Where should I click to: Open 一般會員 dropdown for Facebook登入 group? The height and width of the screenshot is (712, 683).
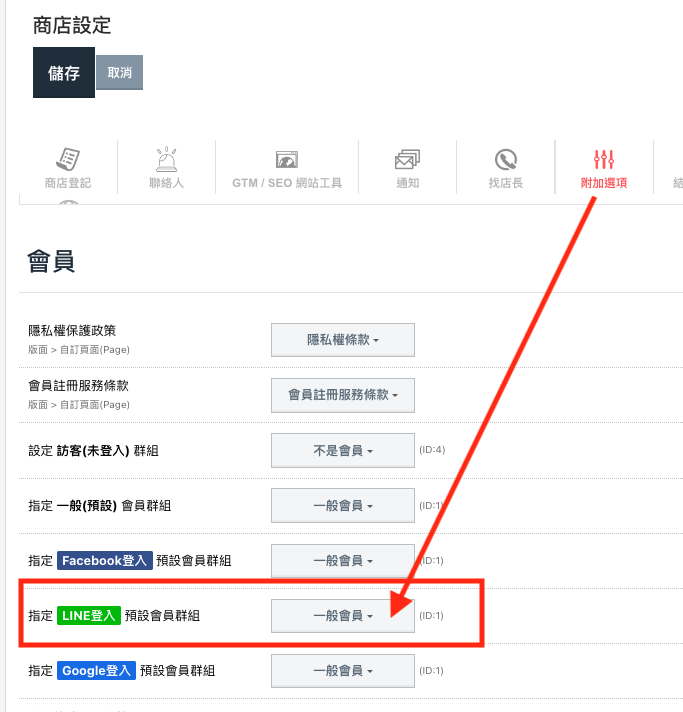tap(343, 561)
